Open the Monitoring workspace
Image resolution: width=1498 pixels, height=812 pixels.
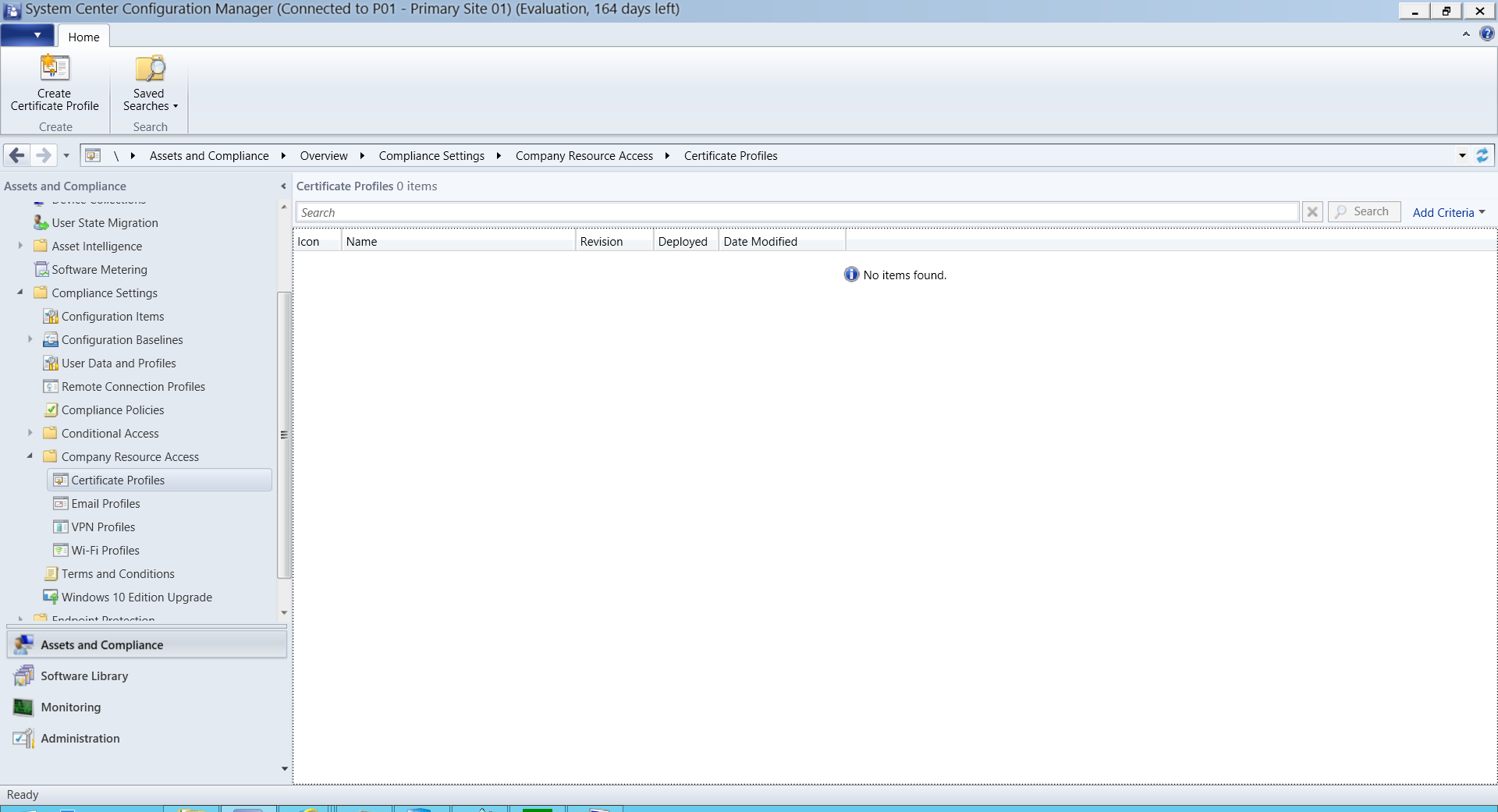70,707
